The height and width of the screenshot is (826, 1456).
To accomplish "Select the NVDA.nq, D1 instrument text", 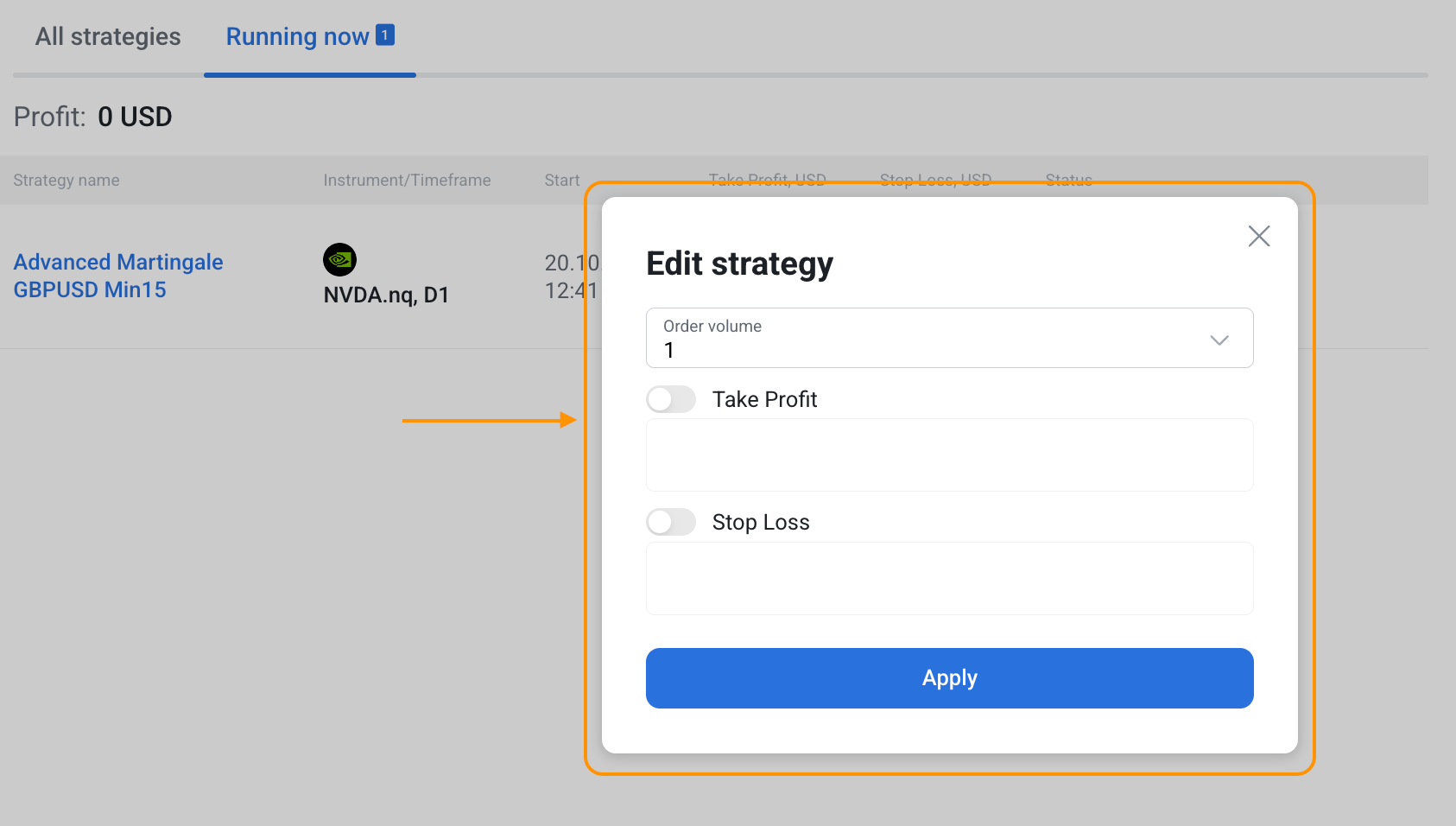I will pyautogui.click(x=386, y=295).
